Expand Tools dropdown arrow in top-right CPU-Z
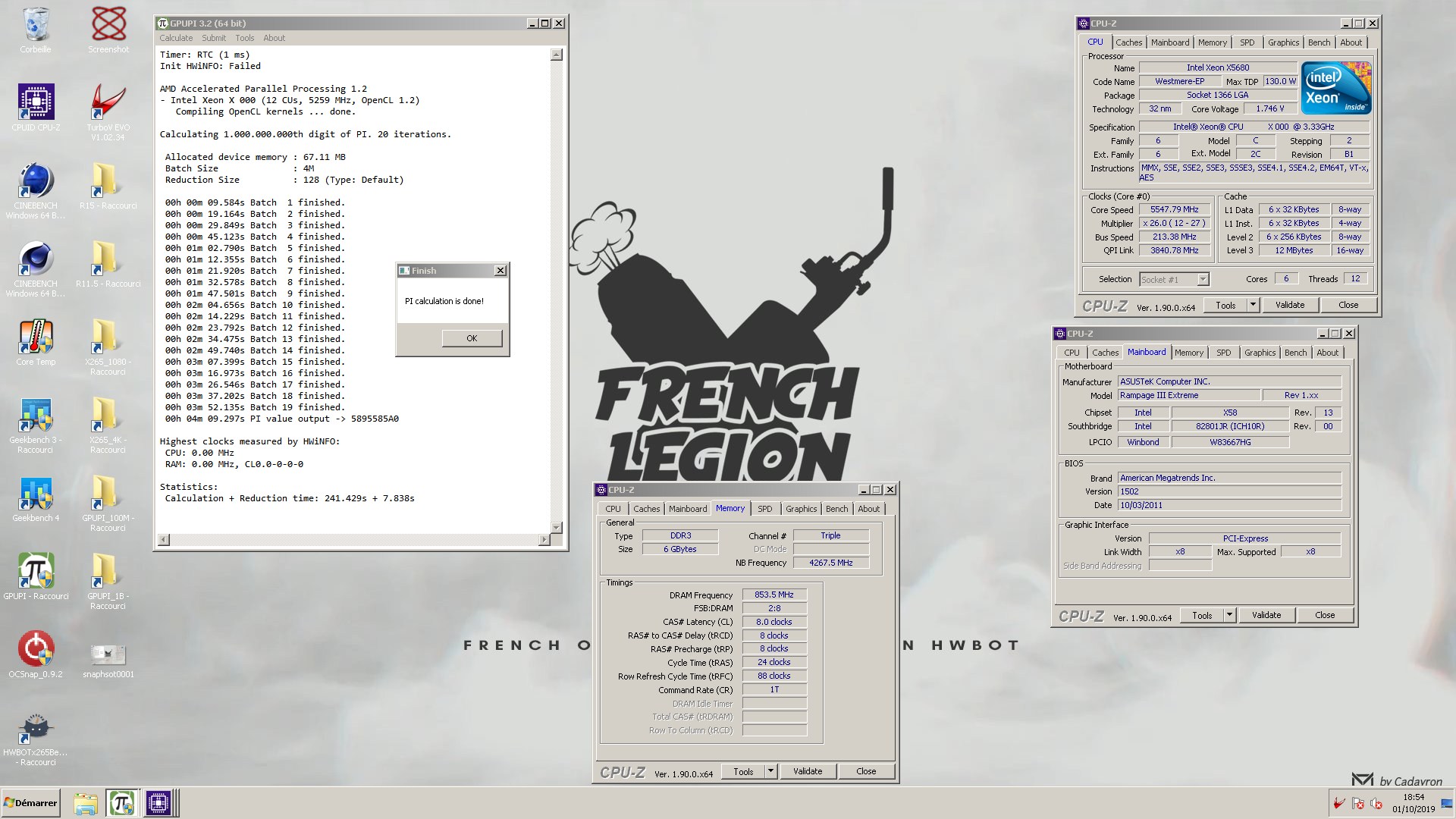The height and width of the screenshot is (819, 1456). coord(1253,305)
